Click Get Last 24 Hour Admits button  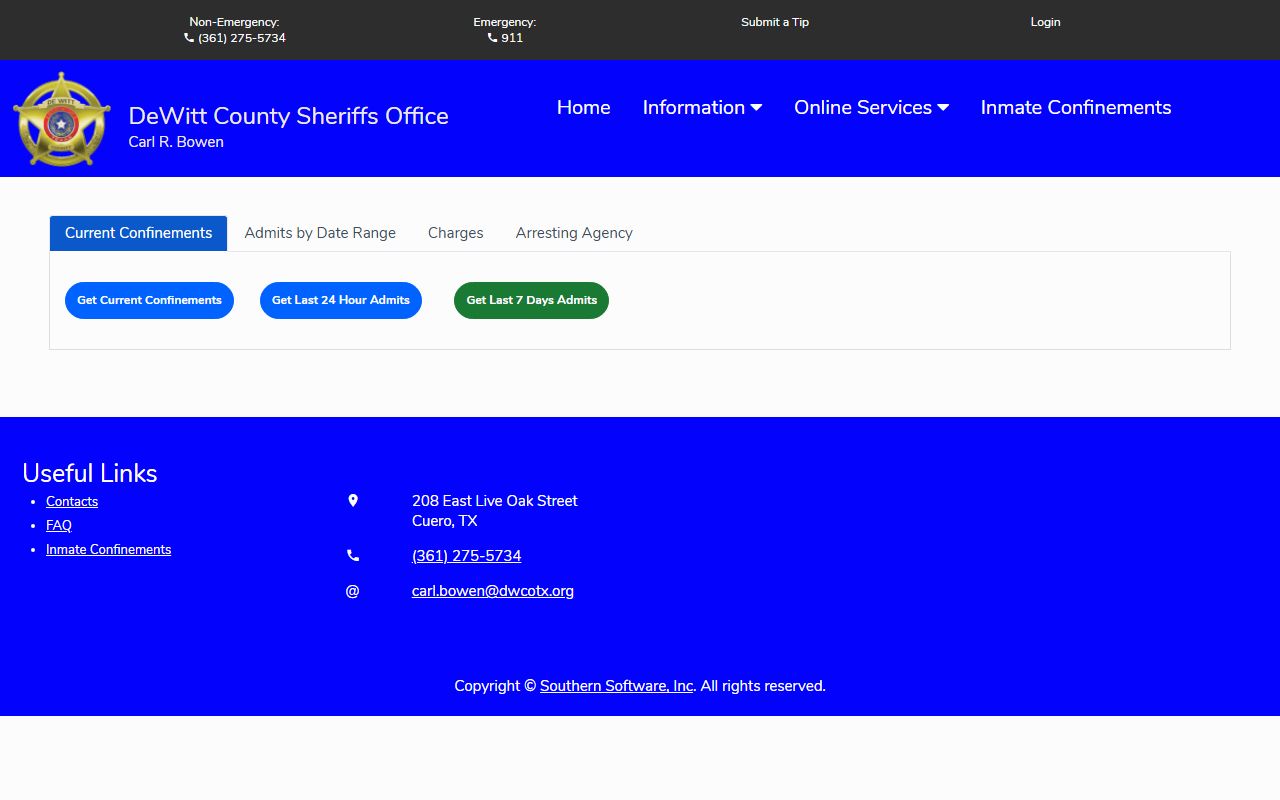[x=341, y=300]
